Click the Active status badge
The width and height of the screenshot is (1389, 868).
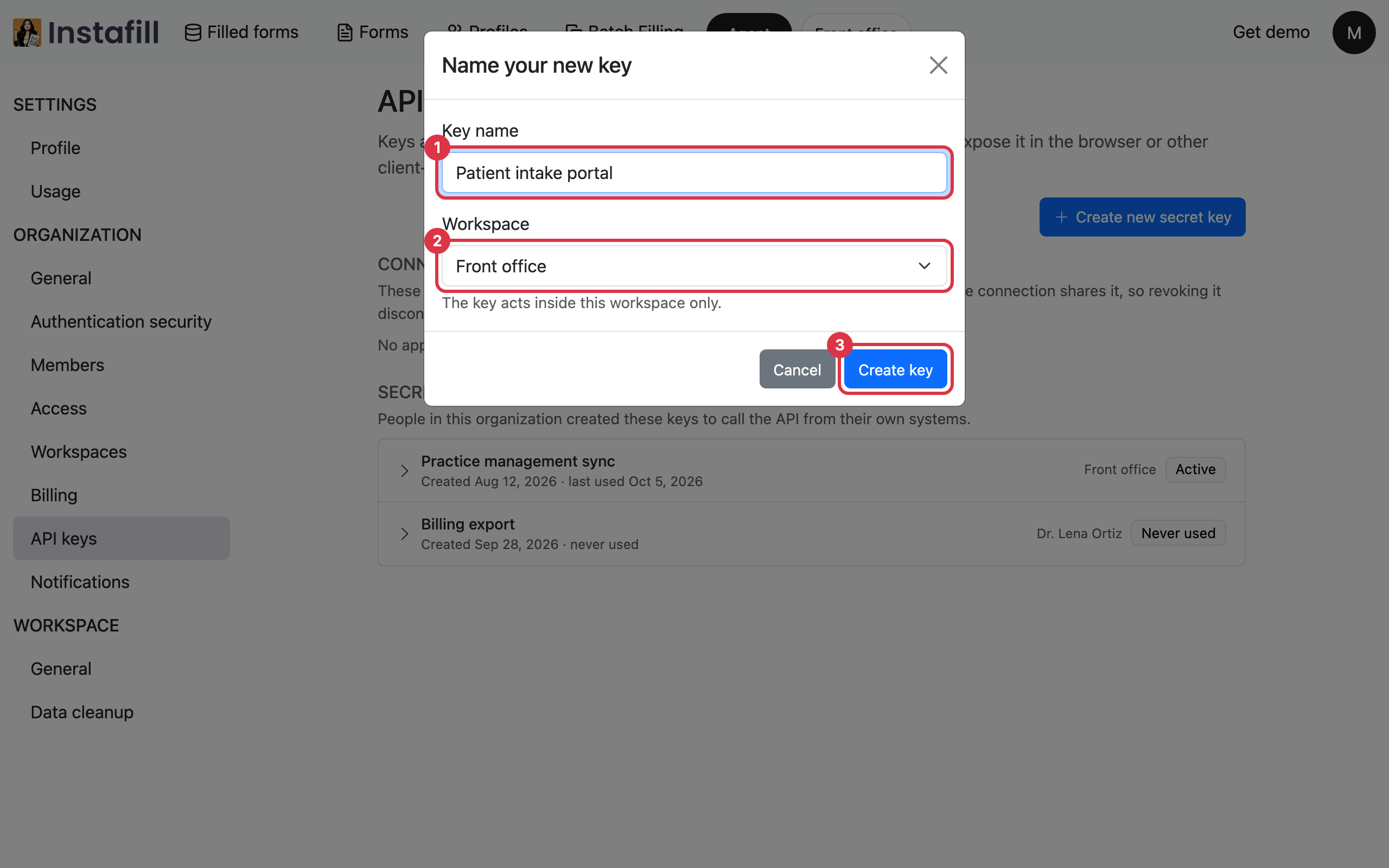click(1195, 470)
